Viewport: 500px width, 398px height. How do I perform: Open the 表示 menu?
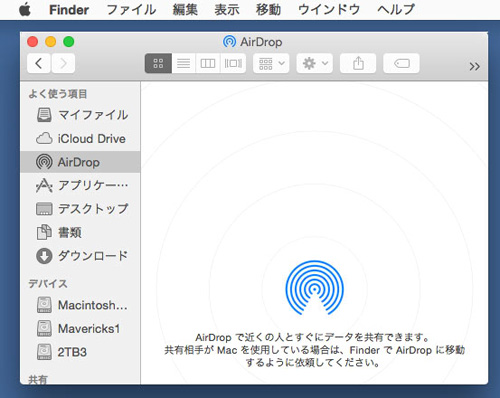coord(227,10)
